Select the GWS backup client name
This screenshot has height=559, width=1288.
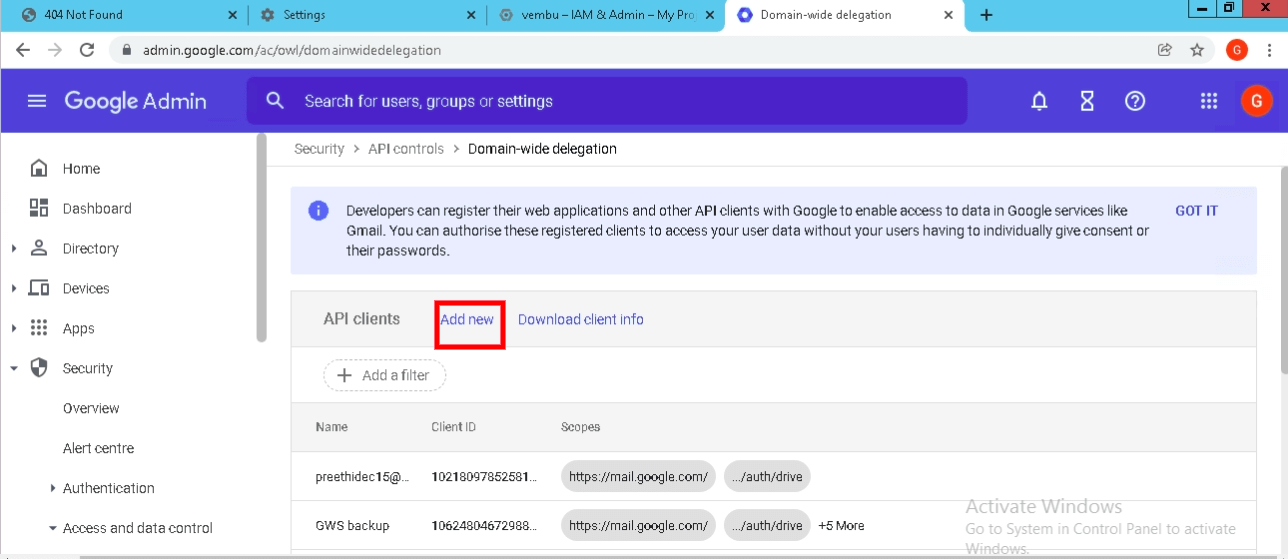point(353,525)
